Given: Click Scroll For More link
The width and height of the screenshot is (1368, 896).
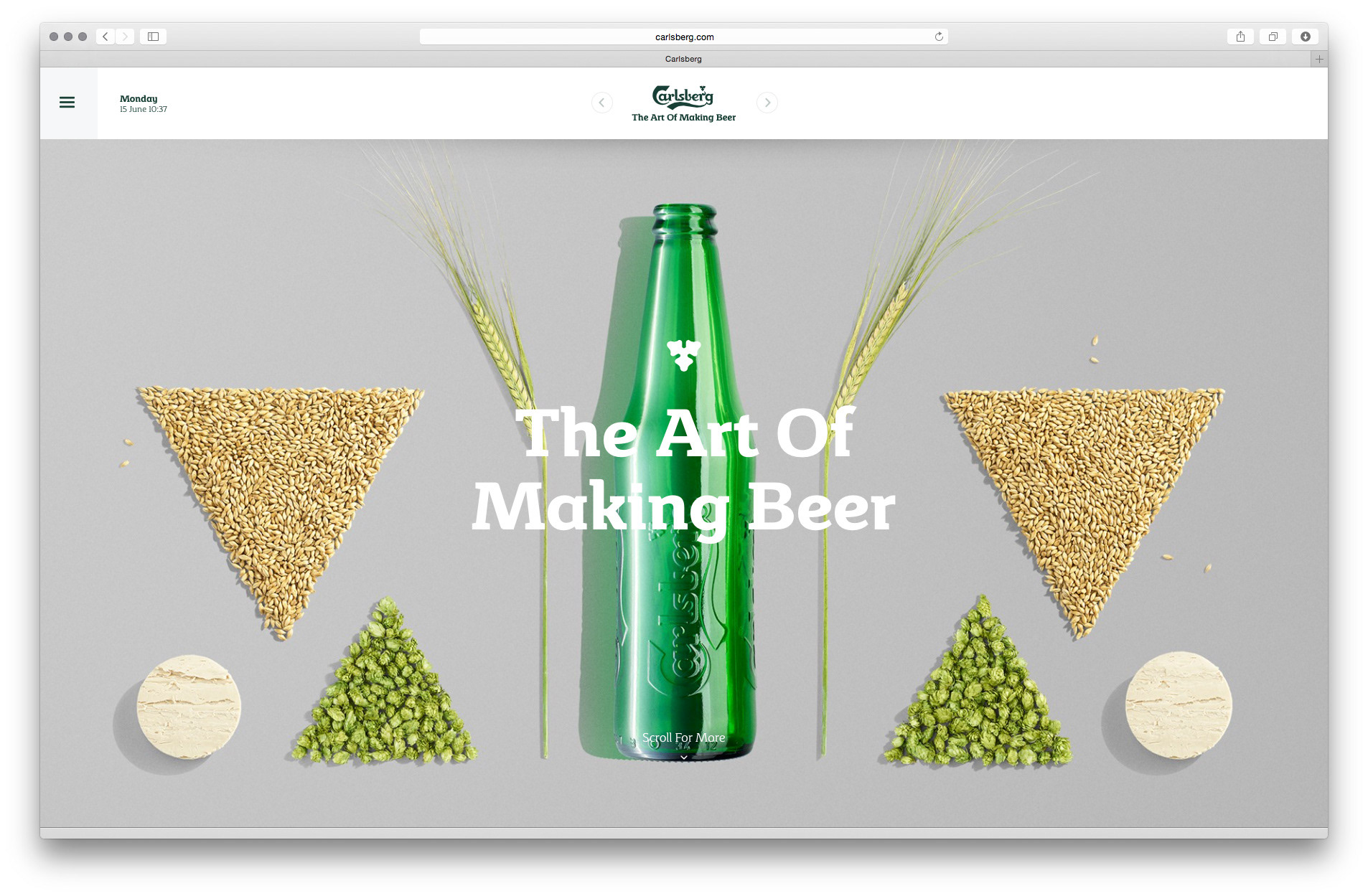Looking at the screenshot, I should (x=683, y=737).
